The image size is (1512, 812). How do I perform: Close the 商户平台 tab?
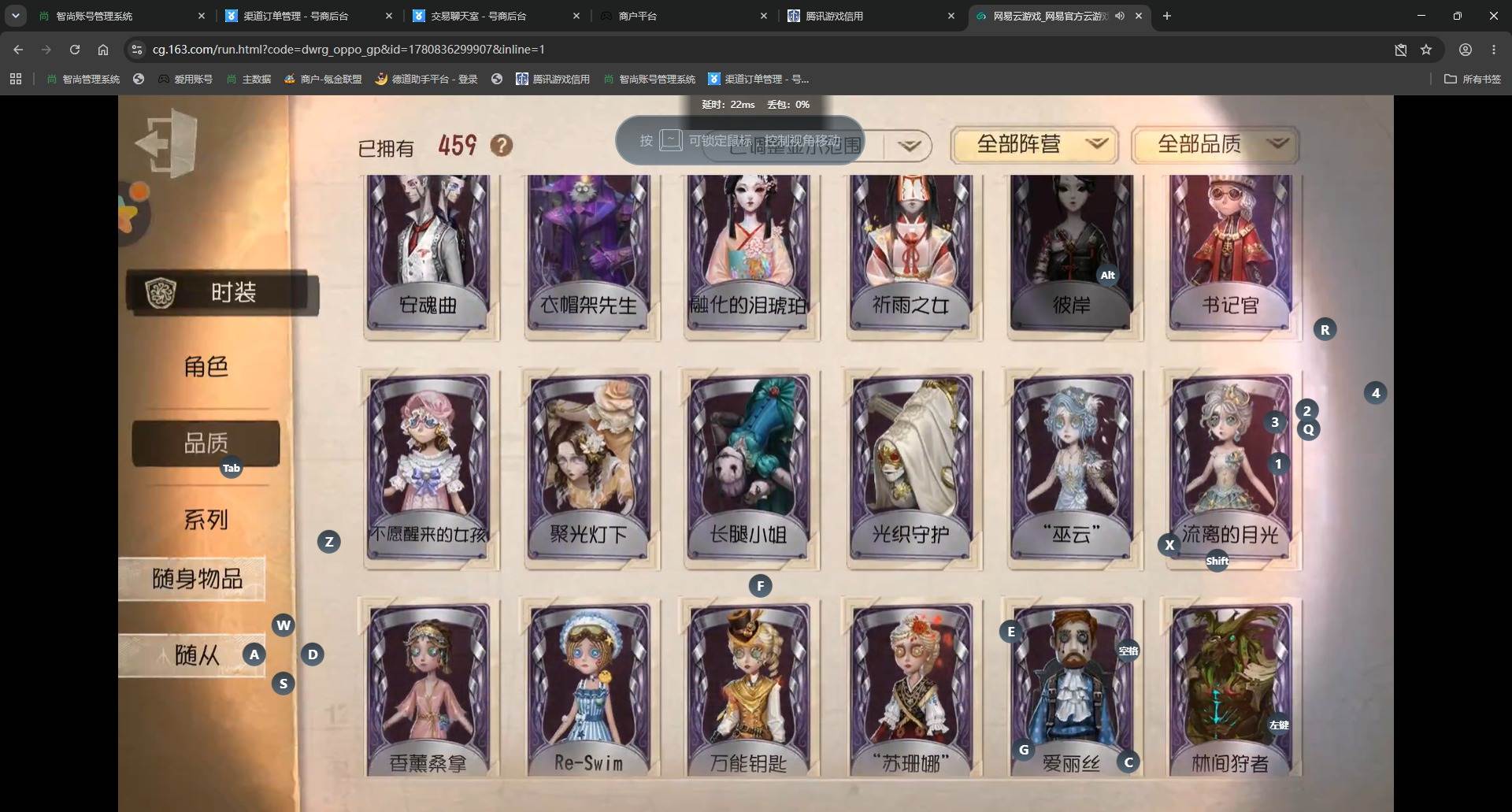[764, 16]
